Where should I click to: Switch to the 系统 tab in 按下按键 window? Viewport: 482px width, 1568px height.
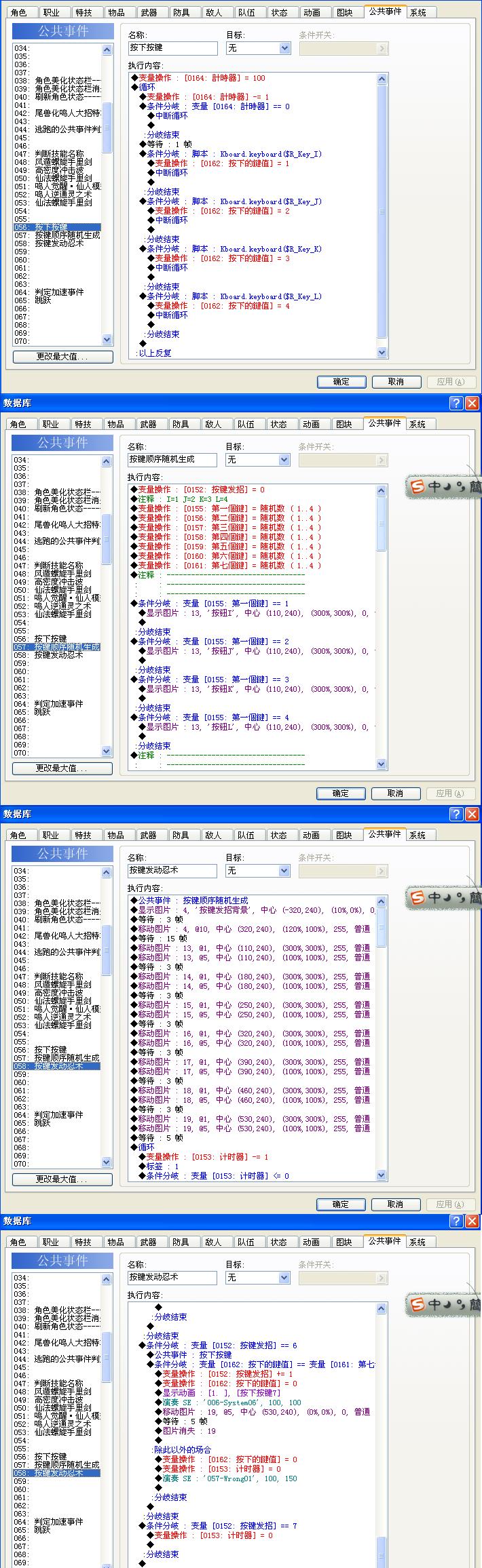pyautogui.click(x=418, y=13)
